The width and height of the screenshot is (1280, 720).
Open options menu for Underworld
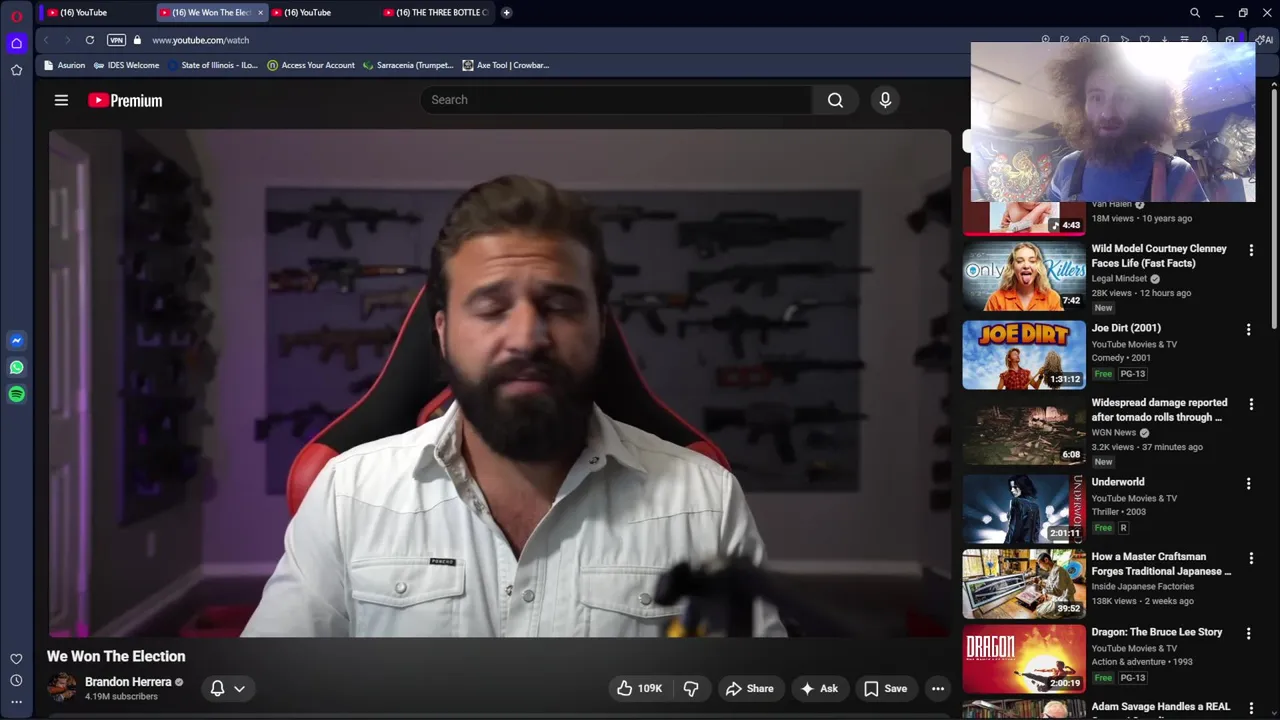[x=1248, y=483]
